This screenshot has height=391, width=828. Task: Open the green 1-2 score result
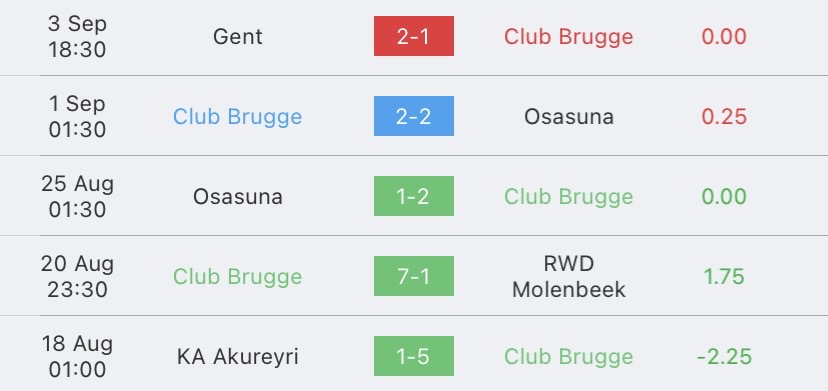point(413,196)
